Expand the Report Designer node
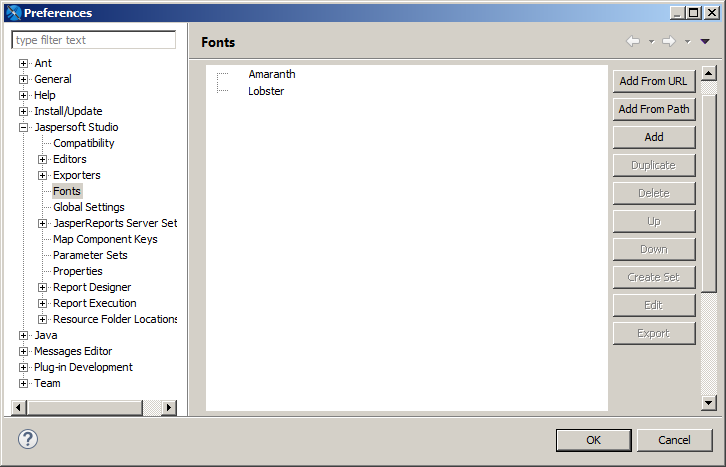This screenshot has width=726, height=467. pyautogui.click(x=42, y=287)
